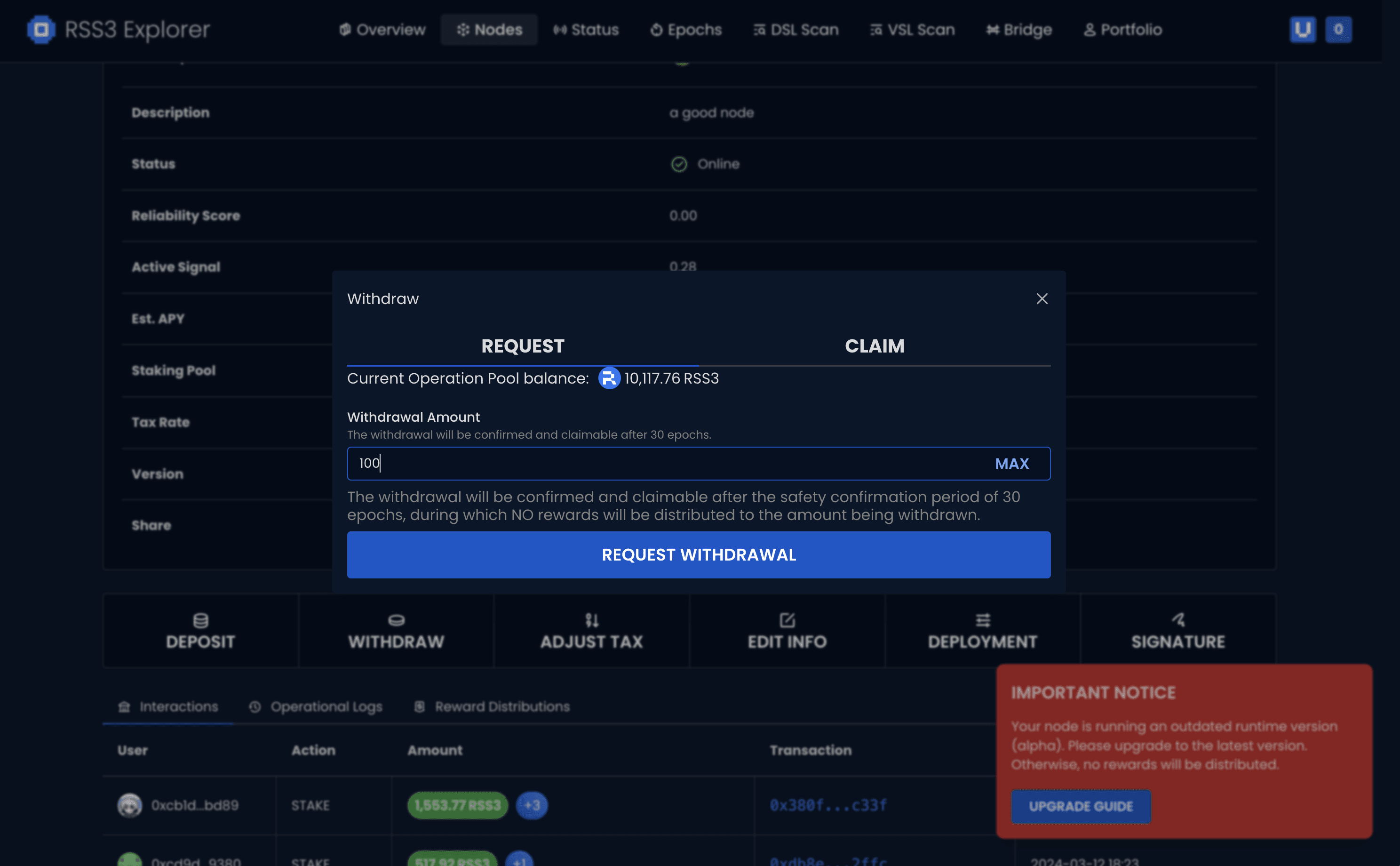Open the Reward Distributions tab

tap(492, 707)
